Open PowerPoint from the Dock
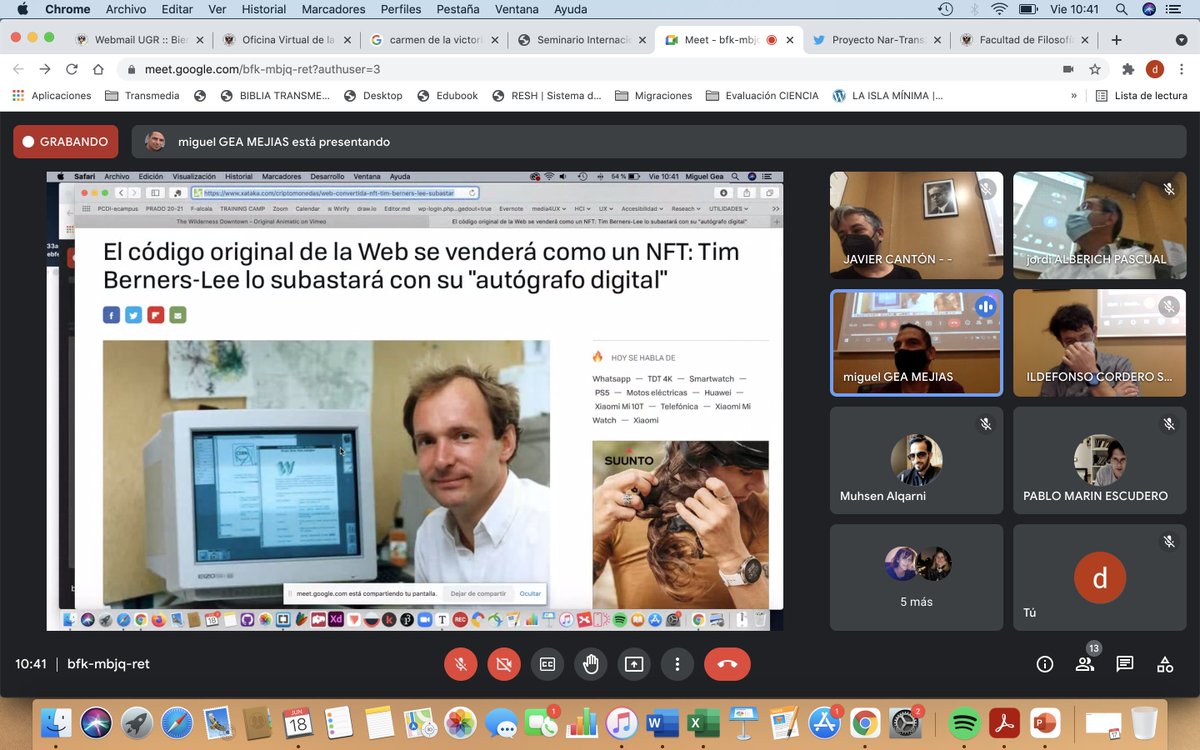 [x=1044, y=722]
